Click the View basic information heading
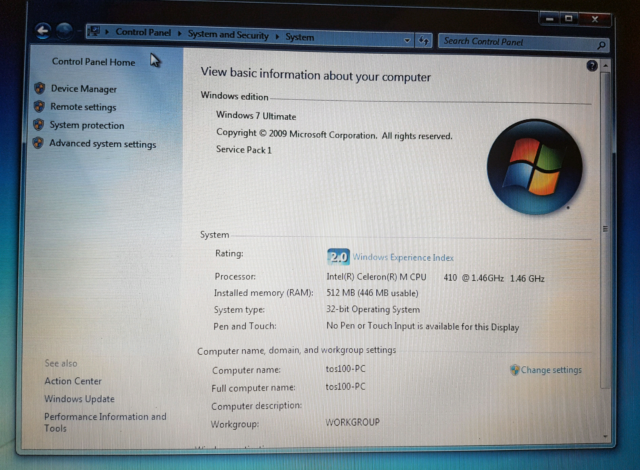The image size is (640, 470). (316, 74)
